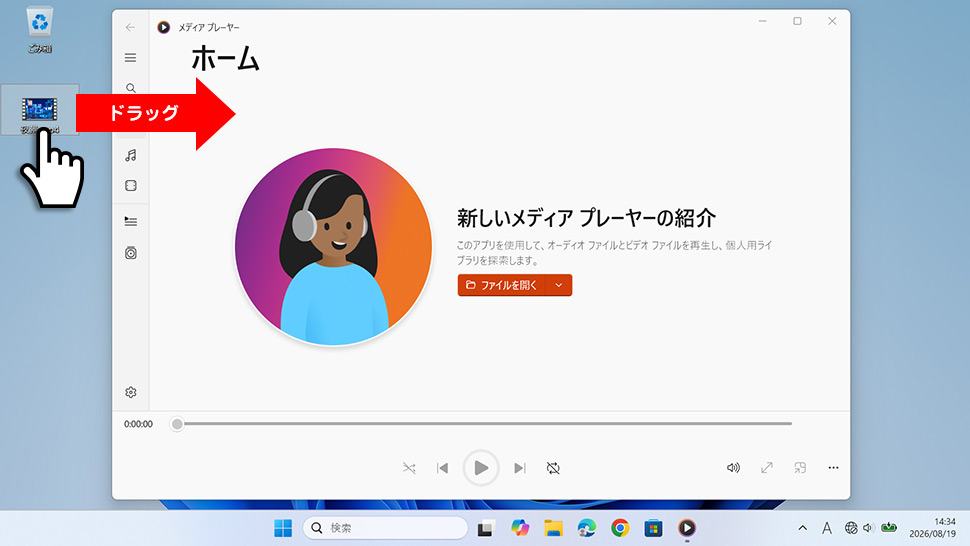
Task: Open Media Player settings gear
Action: (131, 392)
